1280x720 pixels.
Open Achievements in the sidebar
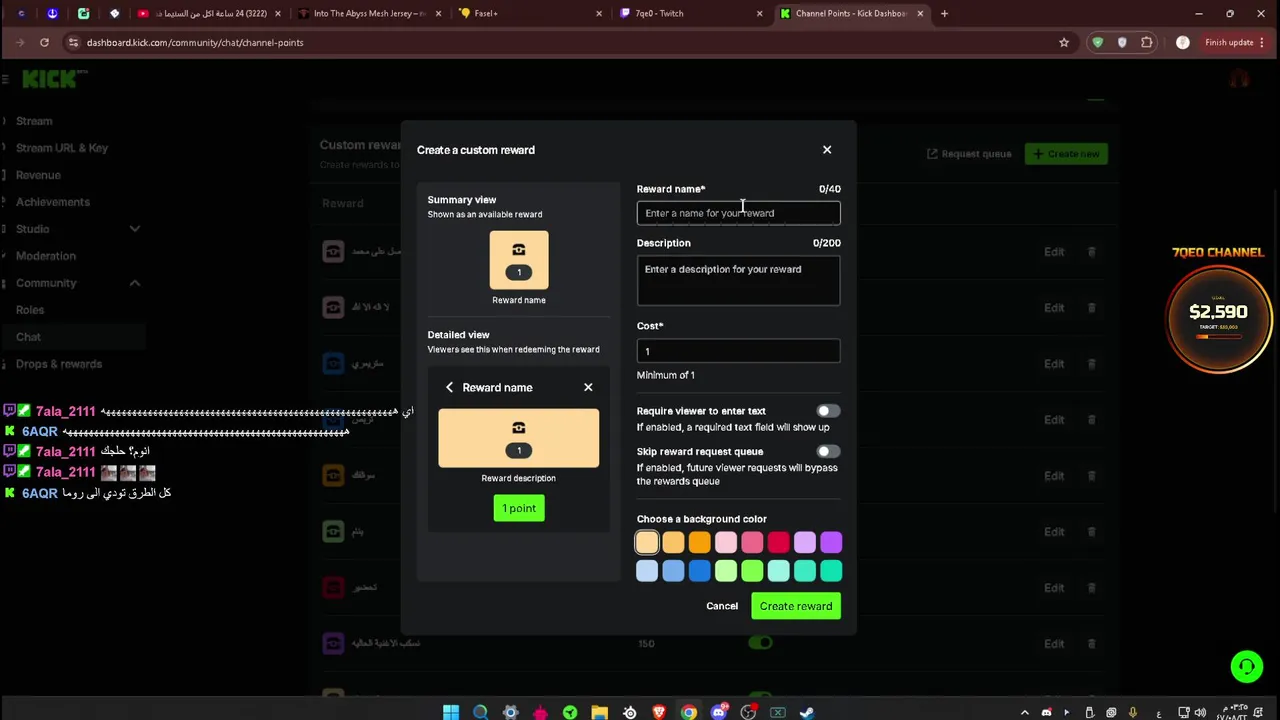pos(53,202)
